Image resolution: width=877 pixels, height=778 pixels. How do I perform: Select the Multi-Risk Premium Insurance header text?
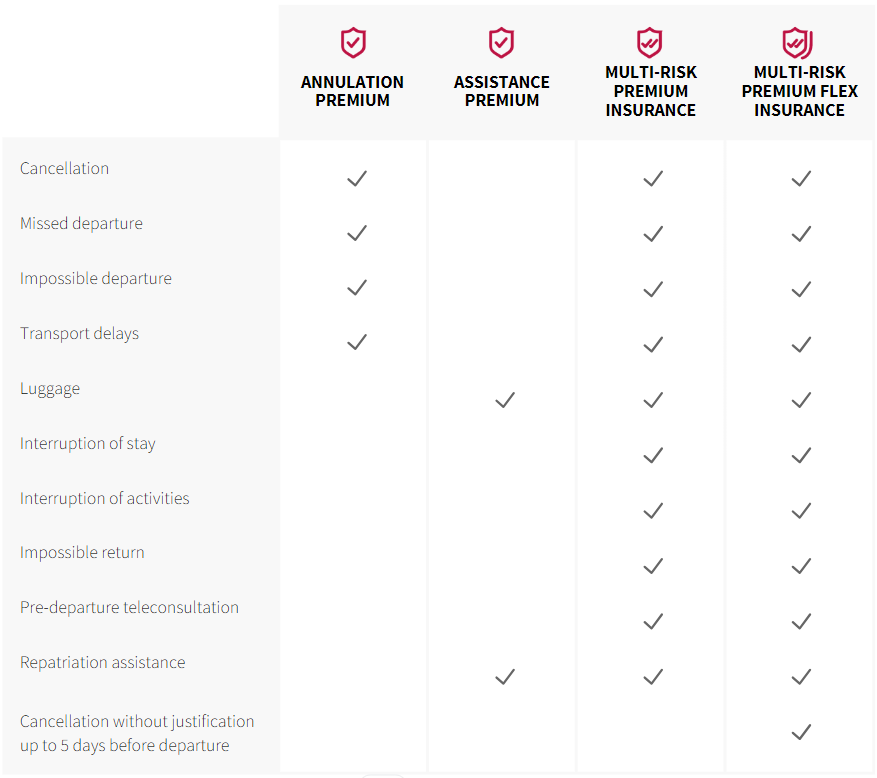tap(650, 91)
